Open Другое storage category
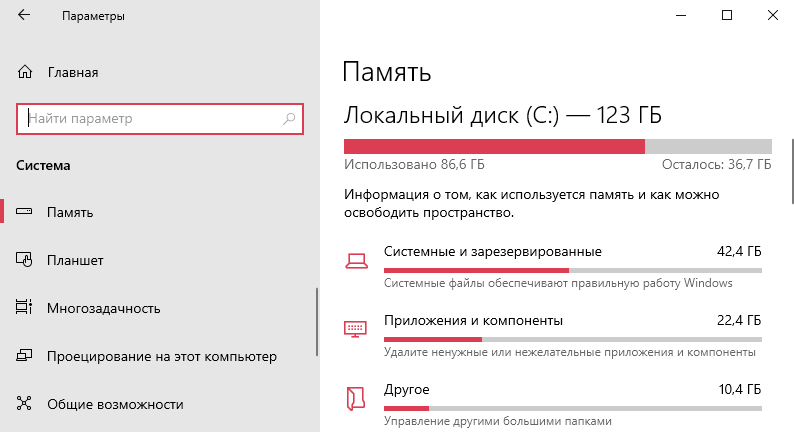The image size is (794, 432). 407,389
